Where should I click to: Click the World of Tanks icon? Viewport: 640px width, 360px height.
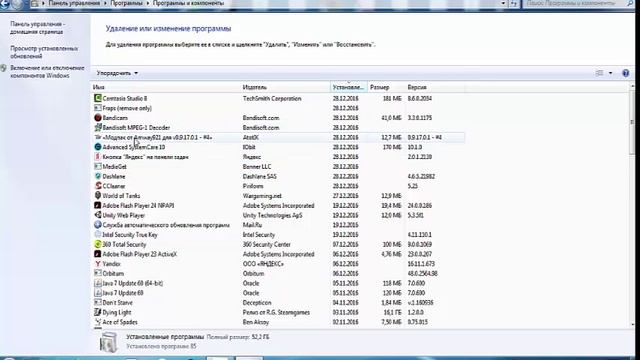tap(98, 196)
